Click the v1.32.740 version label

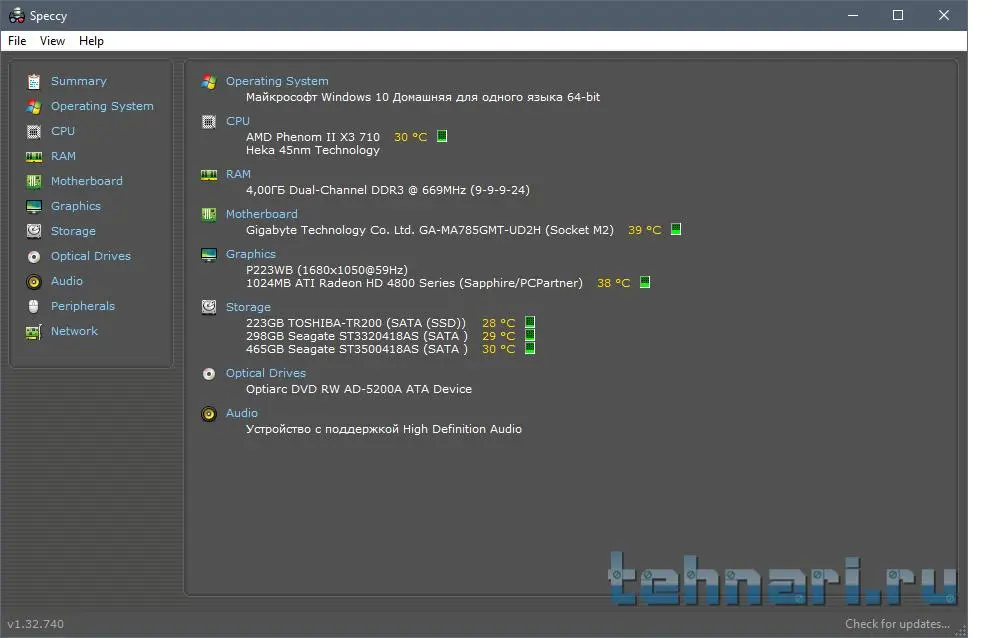(x=35, y=624)
